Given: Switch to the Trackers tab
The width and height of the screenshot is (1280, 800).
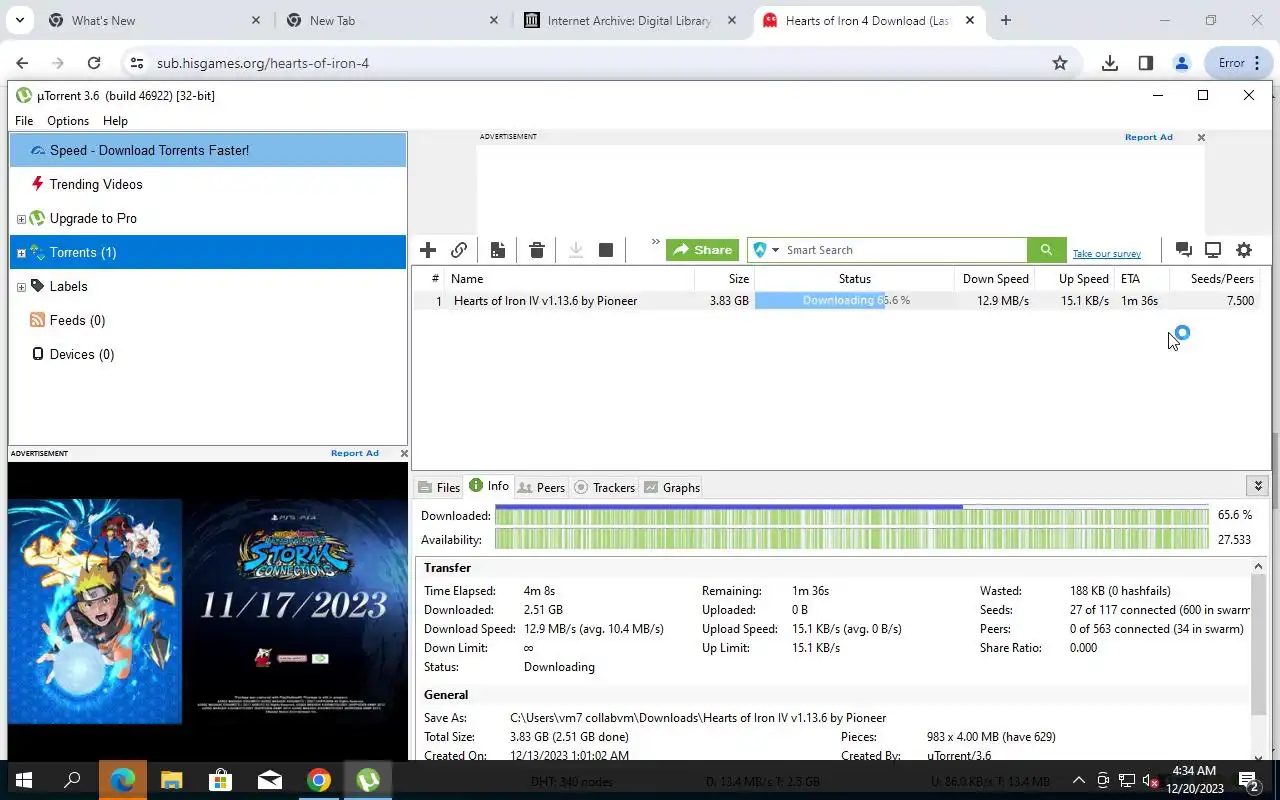Looking at the screenshot, I should 605,487.
